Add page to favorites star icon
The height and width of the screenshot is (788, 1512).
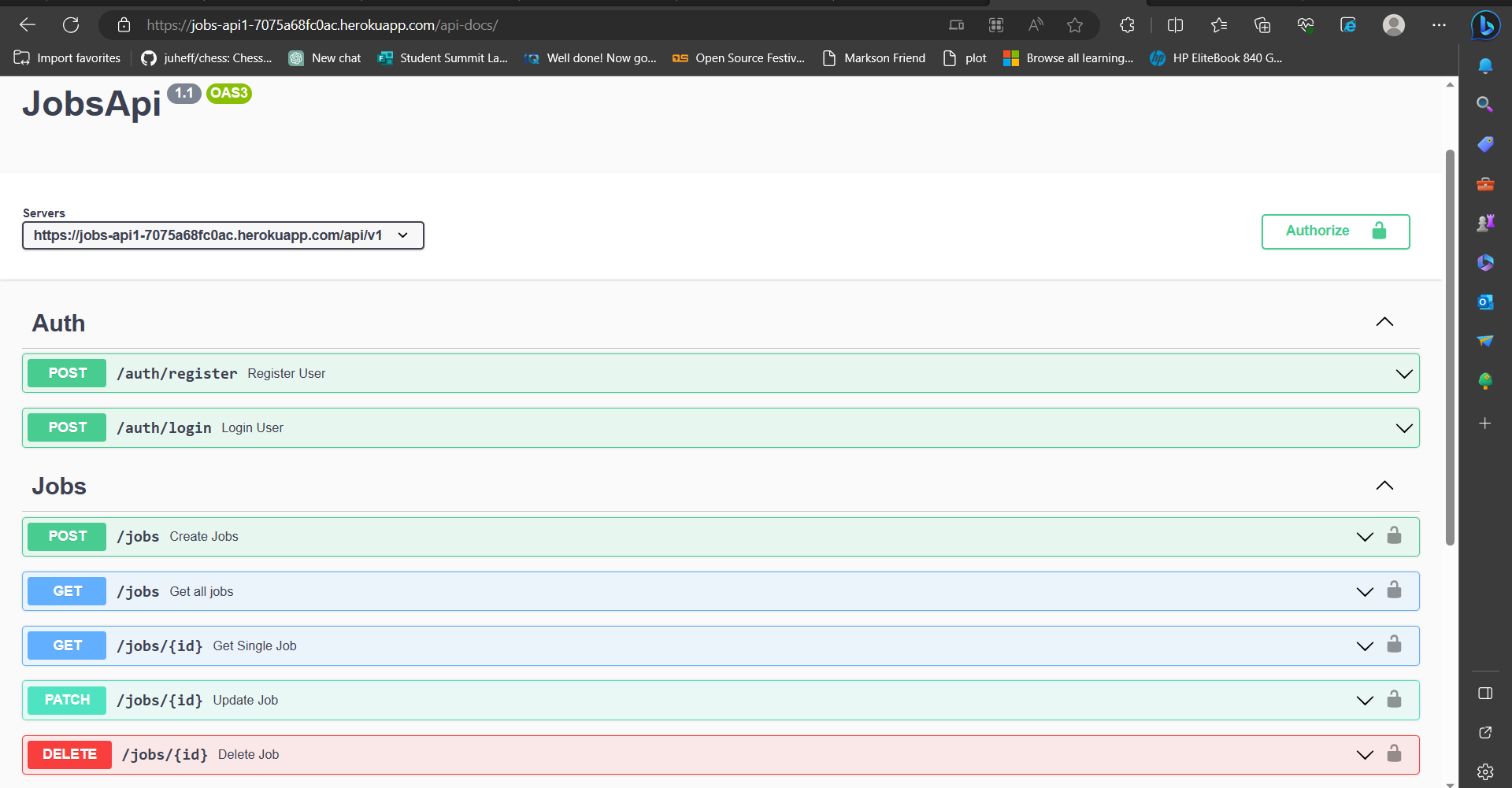(1075, 25)
